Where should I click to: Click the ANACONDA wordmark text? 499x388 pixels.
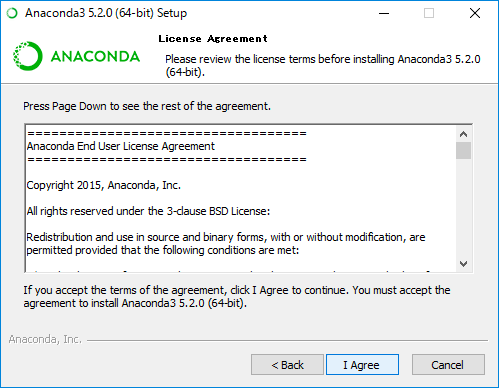(95, 56)
